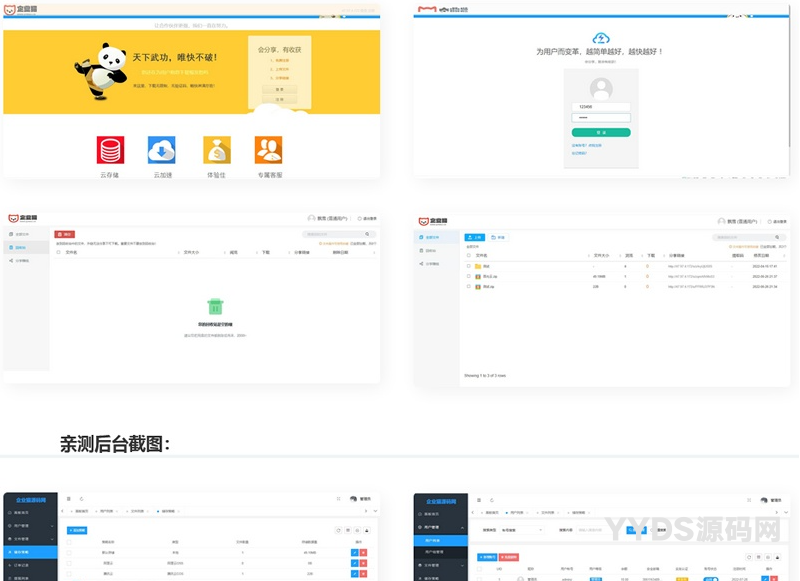Viewport: 800px width, 581px height.
Task: Tick the select-all checkbox in recycle bin table
Action: click(x=59, y=253)
